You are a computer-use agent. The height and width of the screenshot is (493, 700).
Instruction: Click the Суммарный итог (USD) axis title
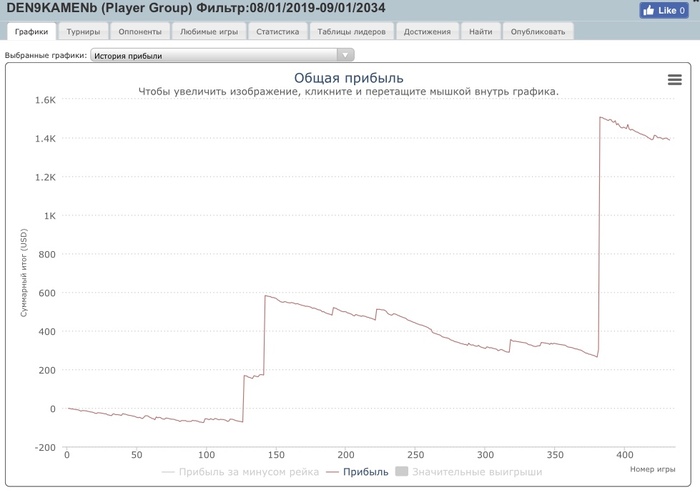pos(24,273)
